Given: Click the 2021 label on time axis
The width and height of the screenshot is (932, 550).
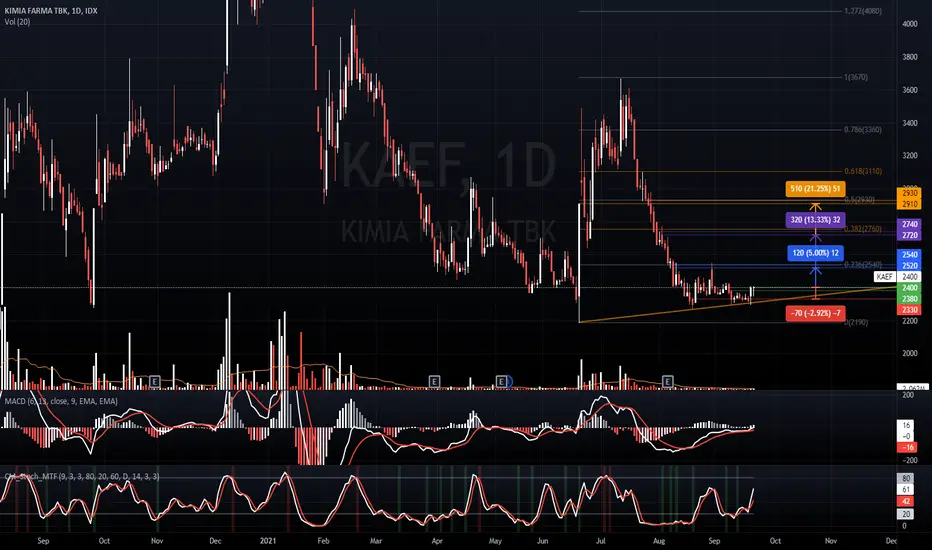Looking at the screenshot, I should pos(268,541).
